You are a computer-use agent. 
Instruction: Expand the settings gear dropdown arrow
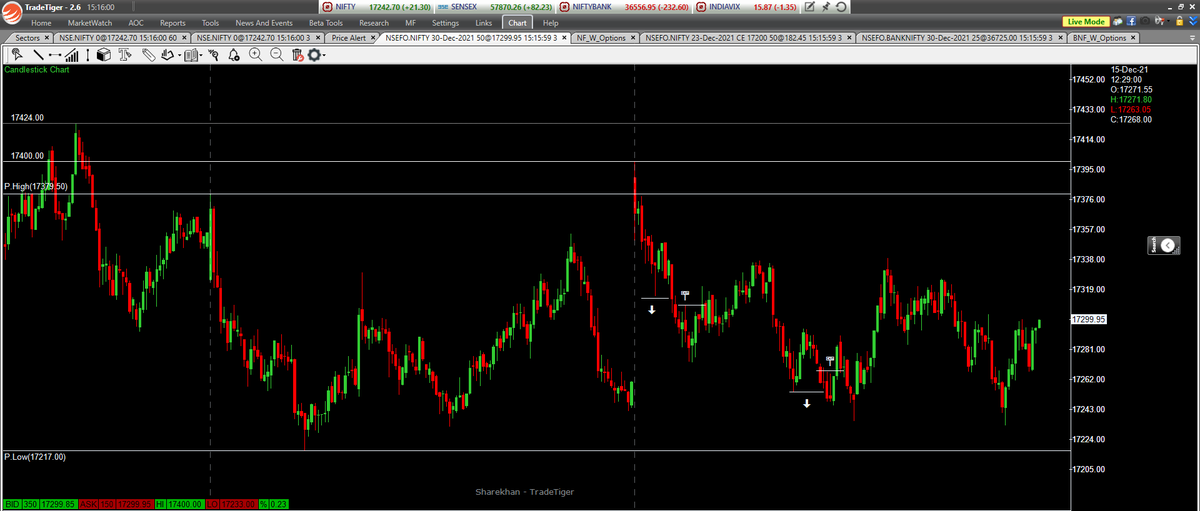pyautogui.click(x=324, y=55)
